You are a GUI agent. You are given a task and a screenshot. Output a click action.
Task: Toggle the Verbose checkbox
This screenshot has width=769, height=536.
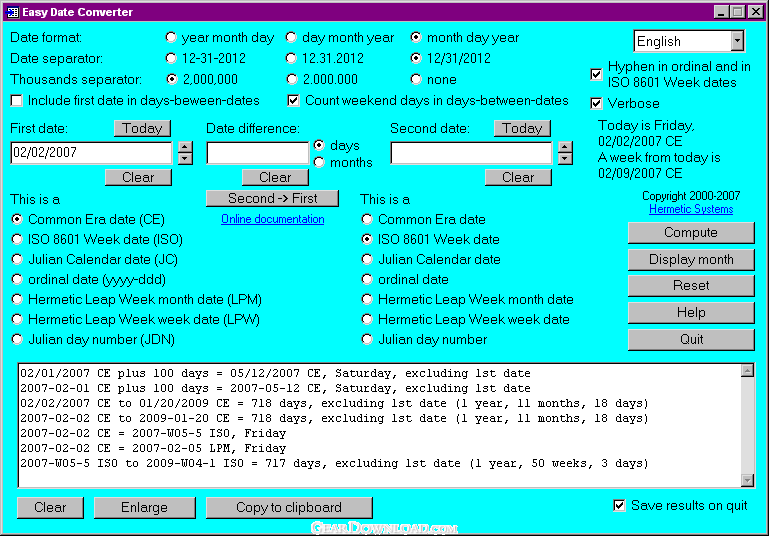pos(596,103)
